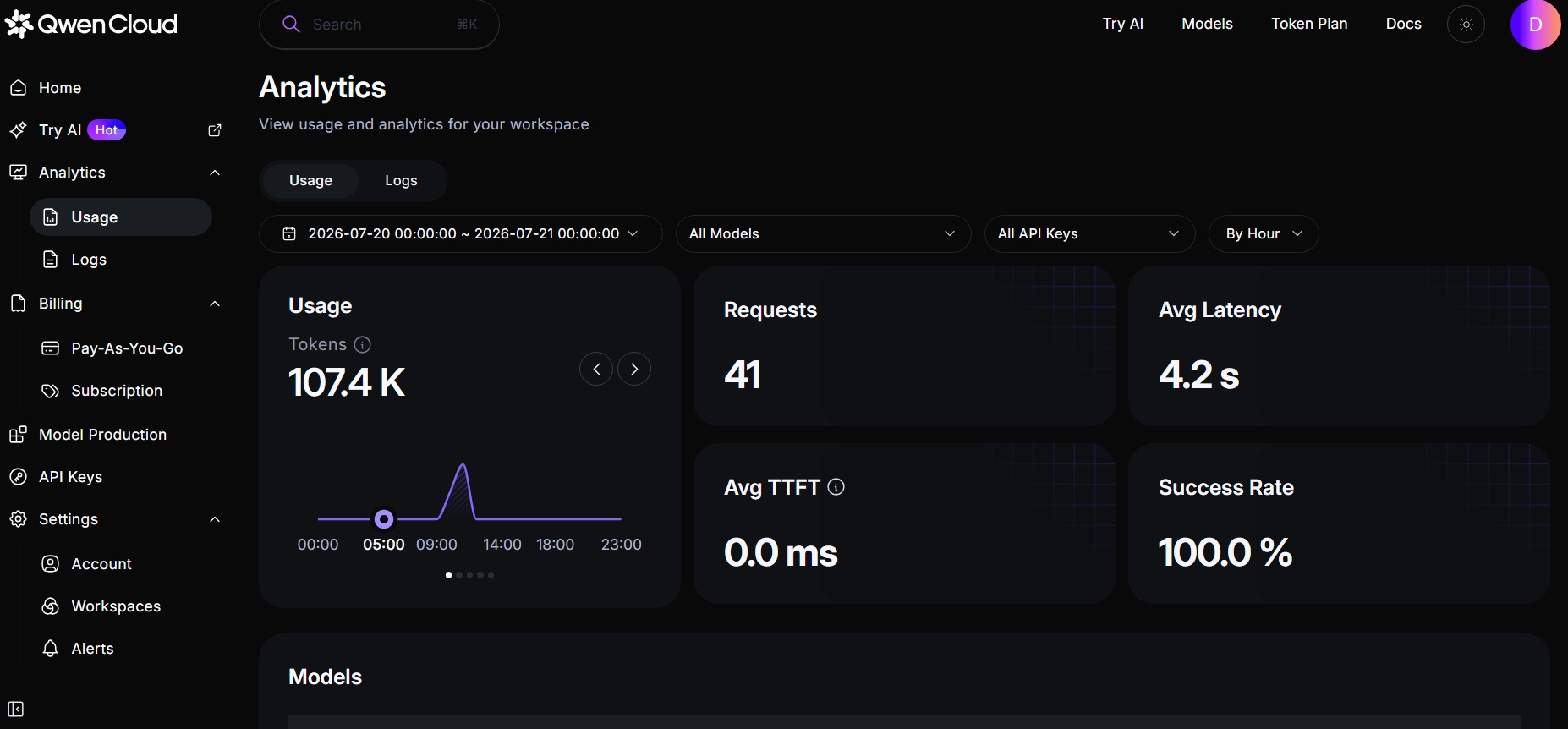Open the All API Keys dropdown

tap(1089, 233)
